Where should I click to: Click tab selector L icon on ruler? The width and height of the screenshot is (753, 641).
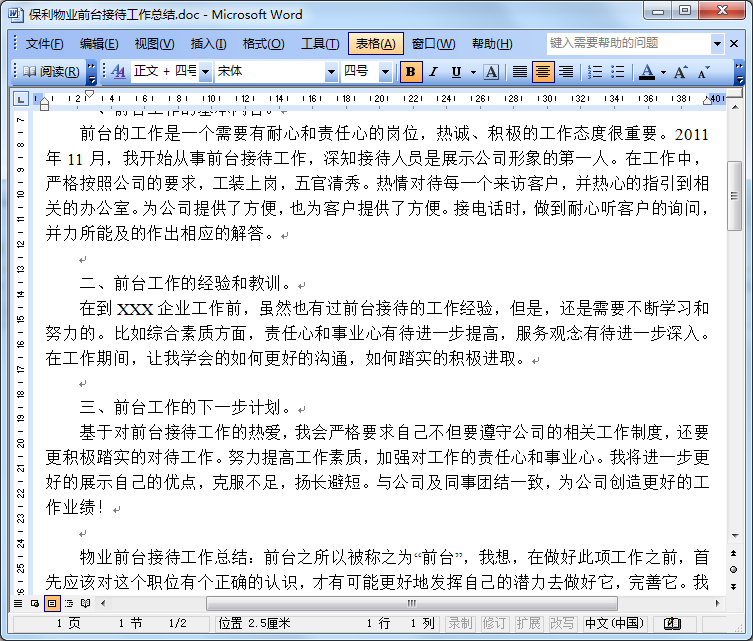20,99
